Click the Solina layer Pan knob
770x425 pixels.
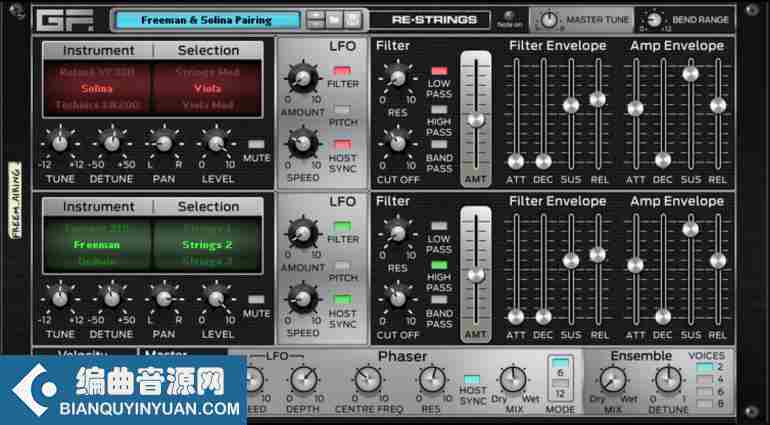[164, 143]
